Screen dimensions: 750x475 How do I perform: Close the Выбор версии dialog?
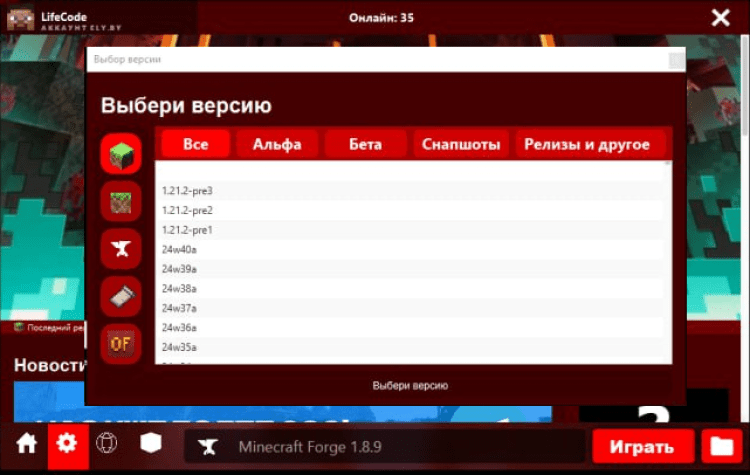[676, 60]
